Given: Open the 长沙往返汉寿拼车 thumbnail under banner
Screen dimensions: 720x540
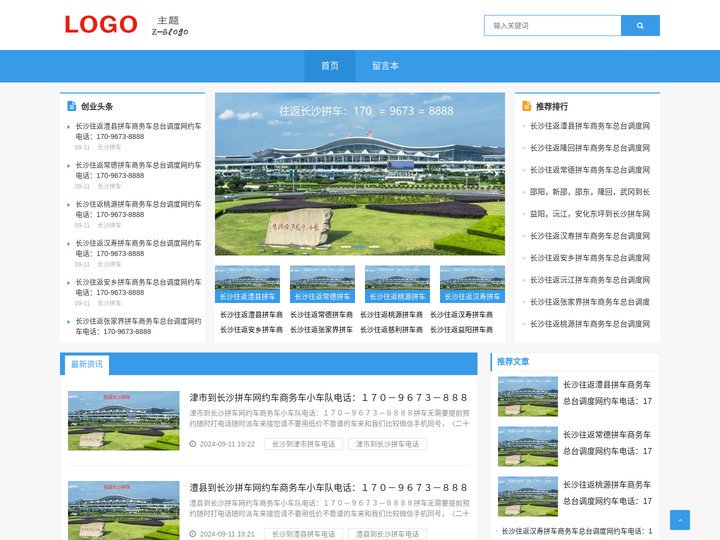Looking at the screenshot, I should tap(472, 284).
